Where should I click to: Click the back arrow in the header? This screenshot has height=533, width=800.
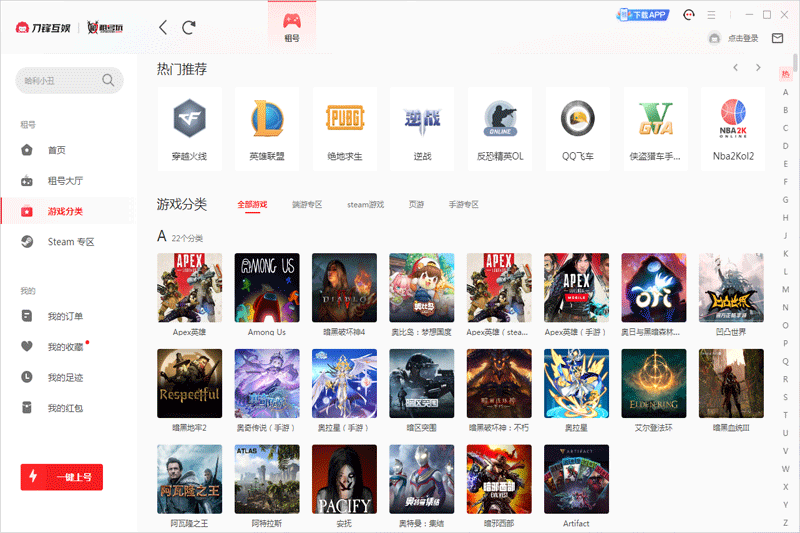coord(163,27)
